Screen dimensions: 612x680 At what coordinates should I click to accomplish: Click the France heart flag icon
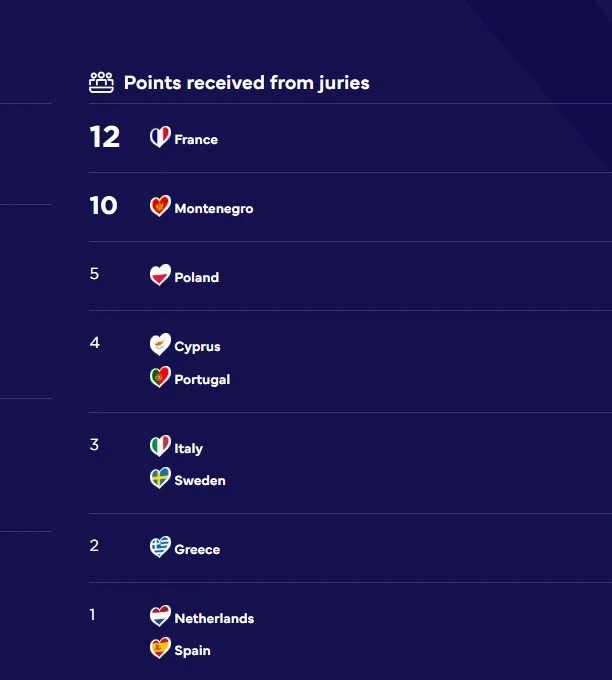click(160, 137)
